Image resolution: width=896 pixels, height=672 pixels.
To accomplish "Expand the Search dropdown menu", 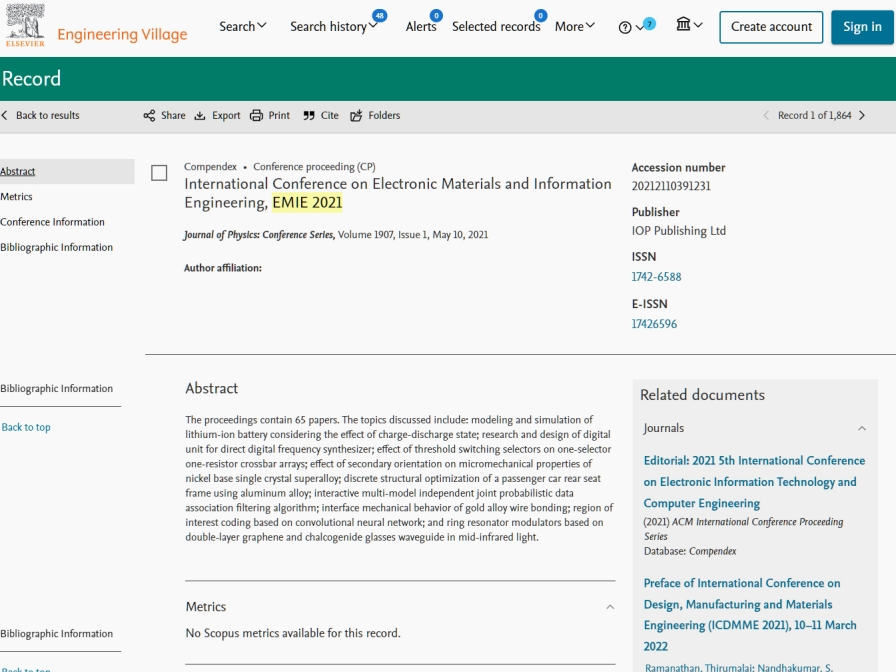I will tap(243, 27).
